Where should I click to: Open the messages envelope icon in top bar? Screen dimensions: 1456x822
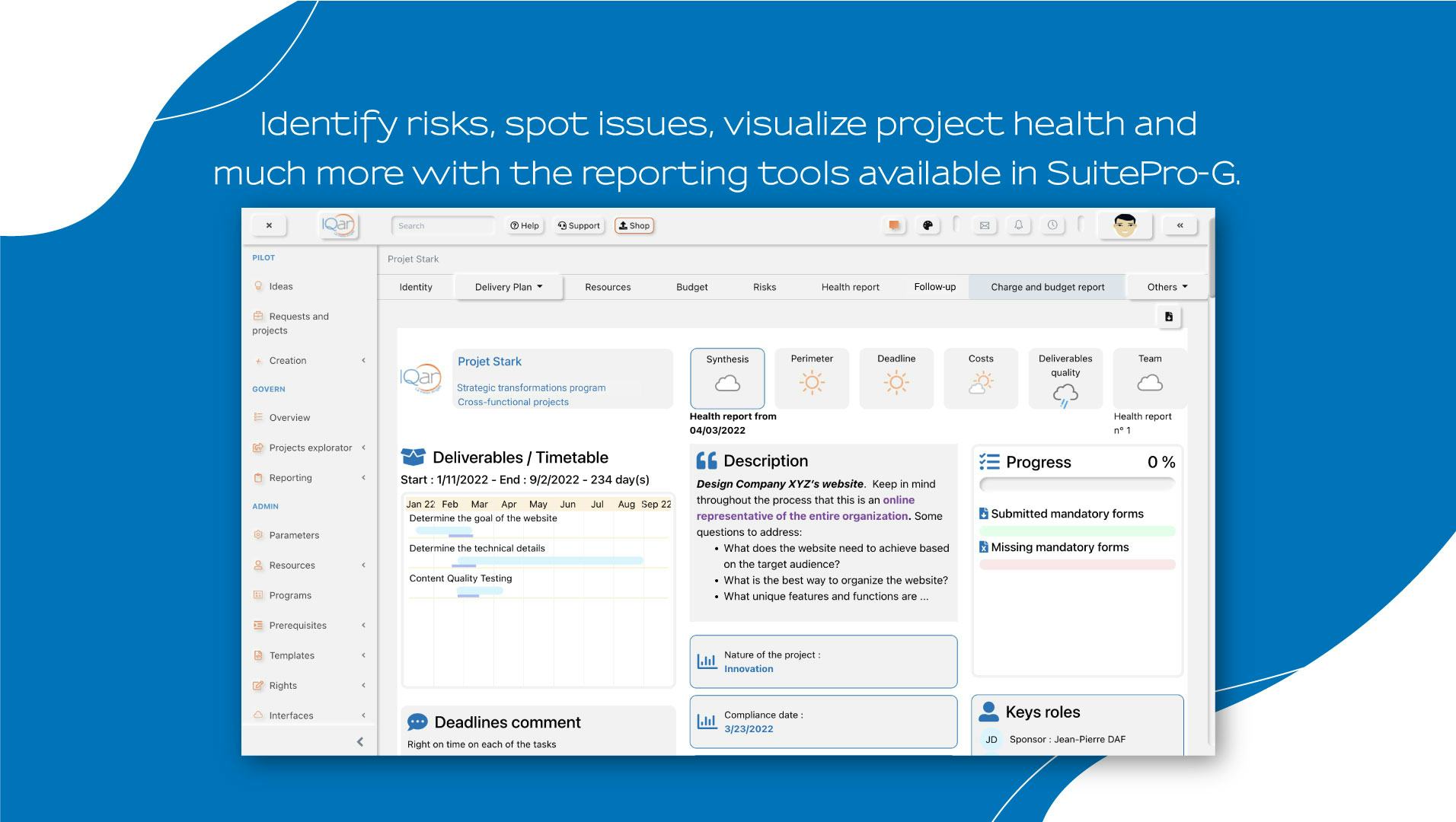[985, 225]
